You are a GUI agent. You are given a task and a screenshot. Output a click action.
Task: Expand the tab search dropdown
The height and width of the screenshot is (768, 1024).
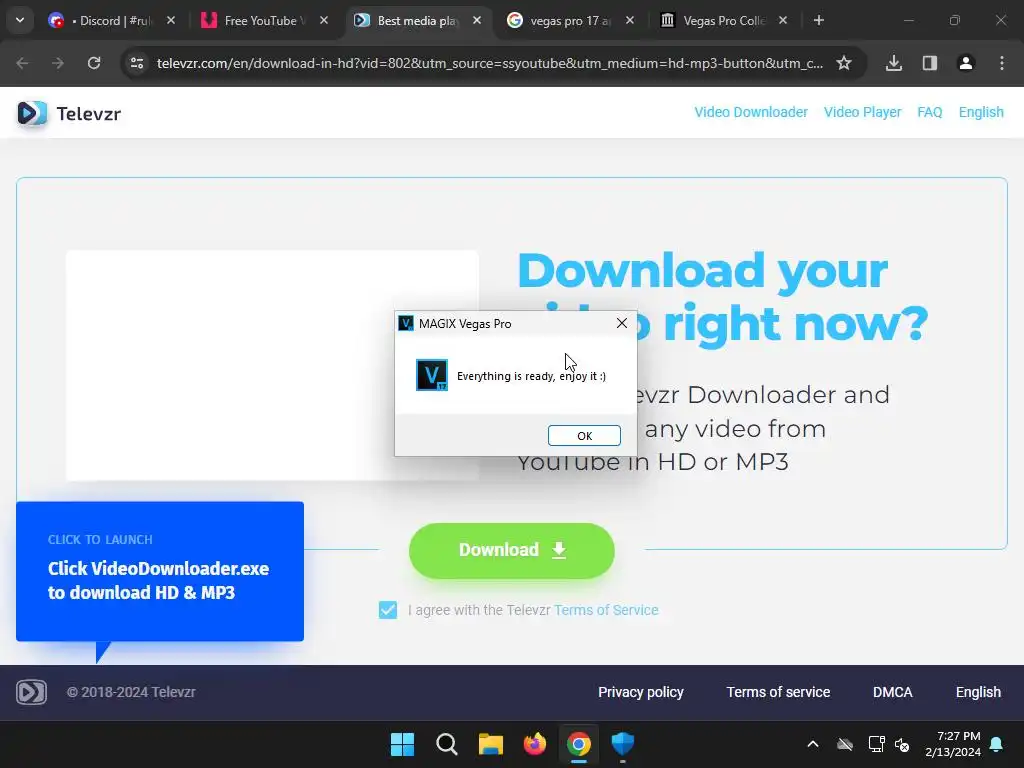pyautogui.click(x=20, y=20)
